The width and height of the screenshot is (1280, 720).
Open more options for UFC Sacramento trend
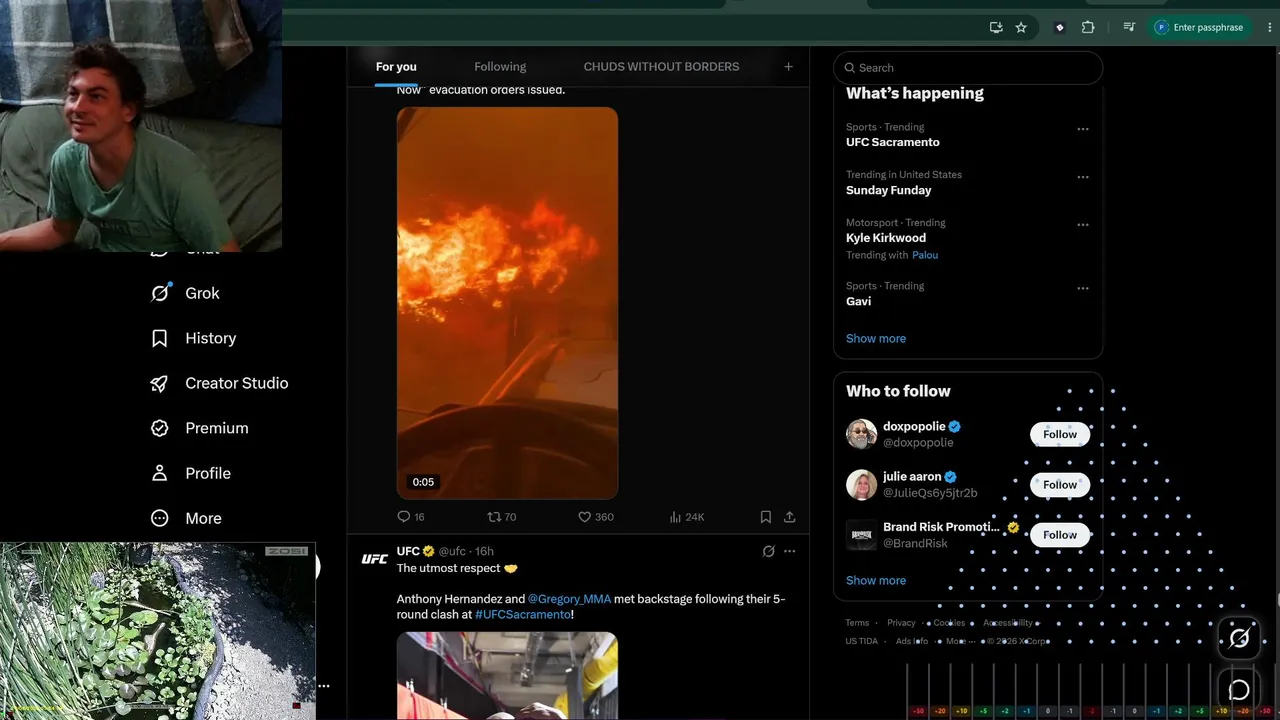tap(1082, 129)
